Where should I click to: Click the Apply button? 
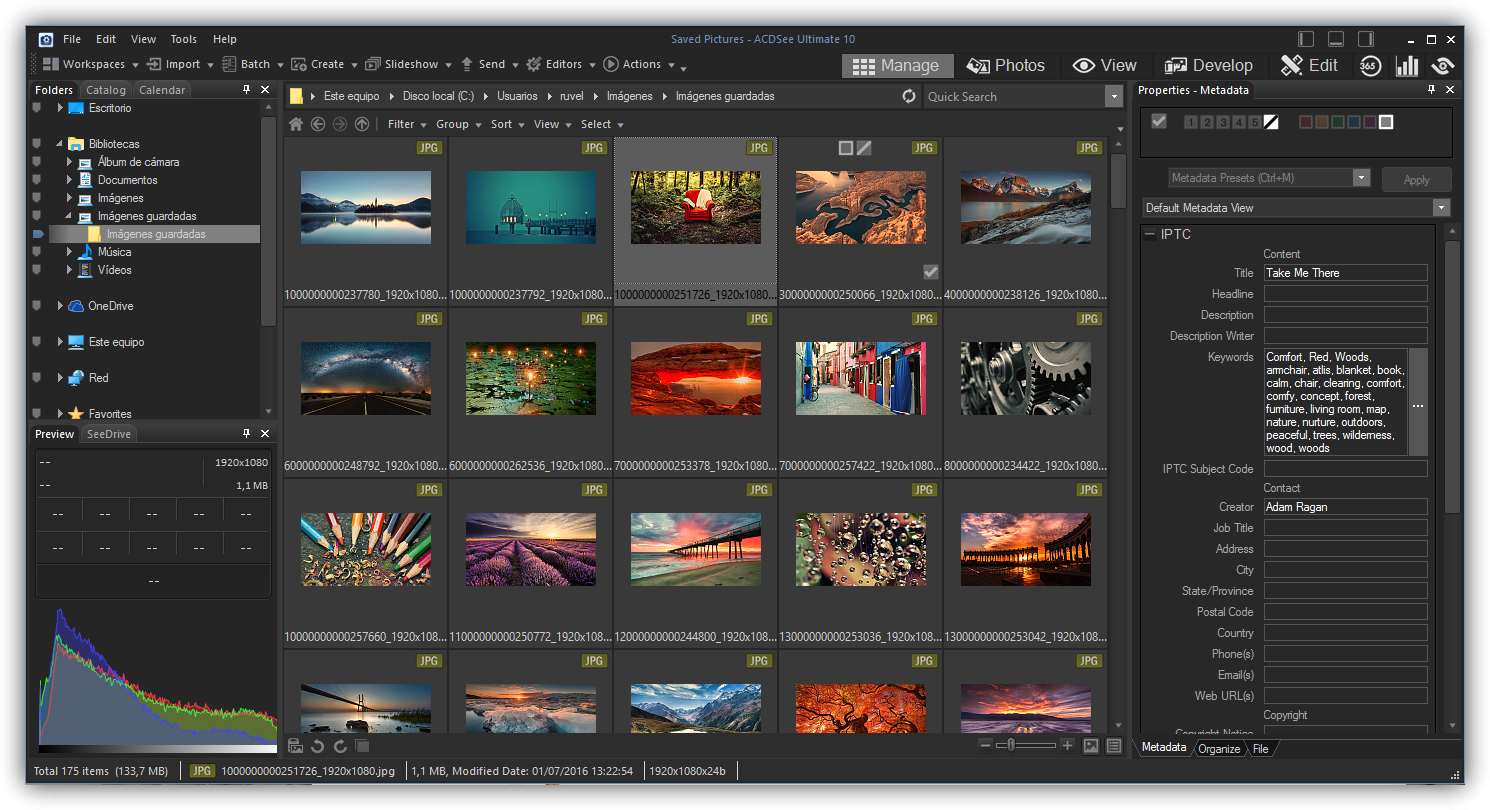(1416, 180)
